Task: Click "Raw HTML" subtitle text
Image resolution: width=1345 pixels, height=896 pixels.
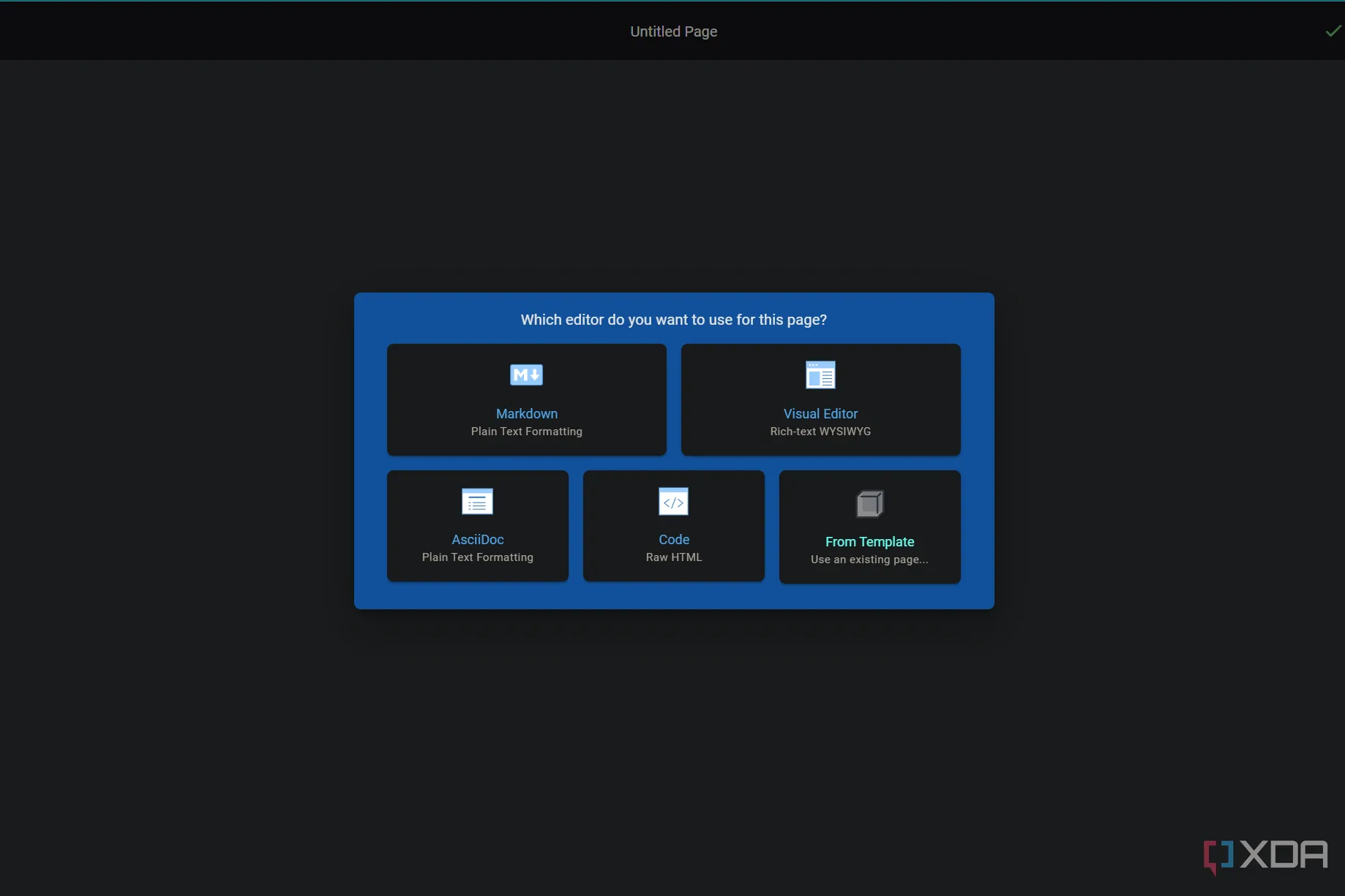Action: click(673, 557)
